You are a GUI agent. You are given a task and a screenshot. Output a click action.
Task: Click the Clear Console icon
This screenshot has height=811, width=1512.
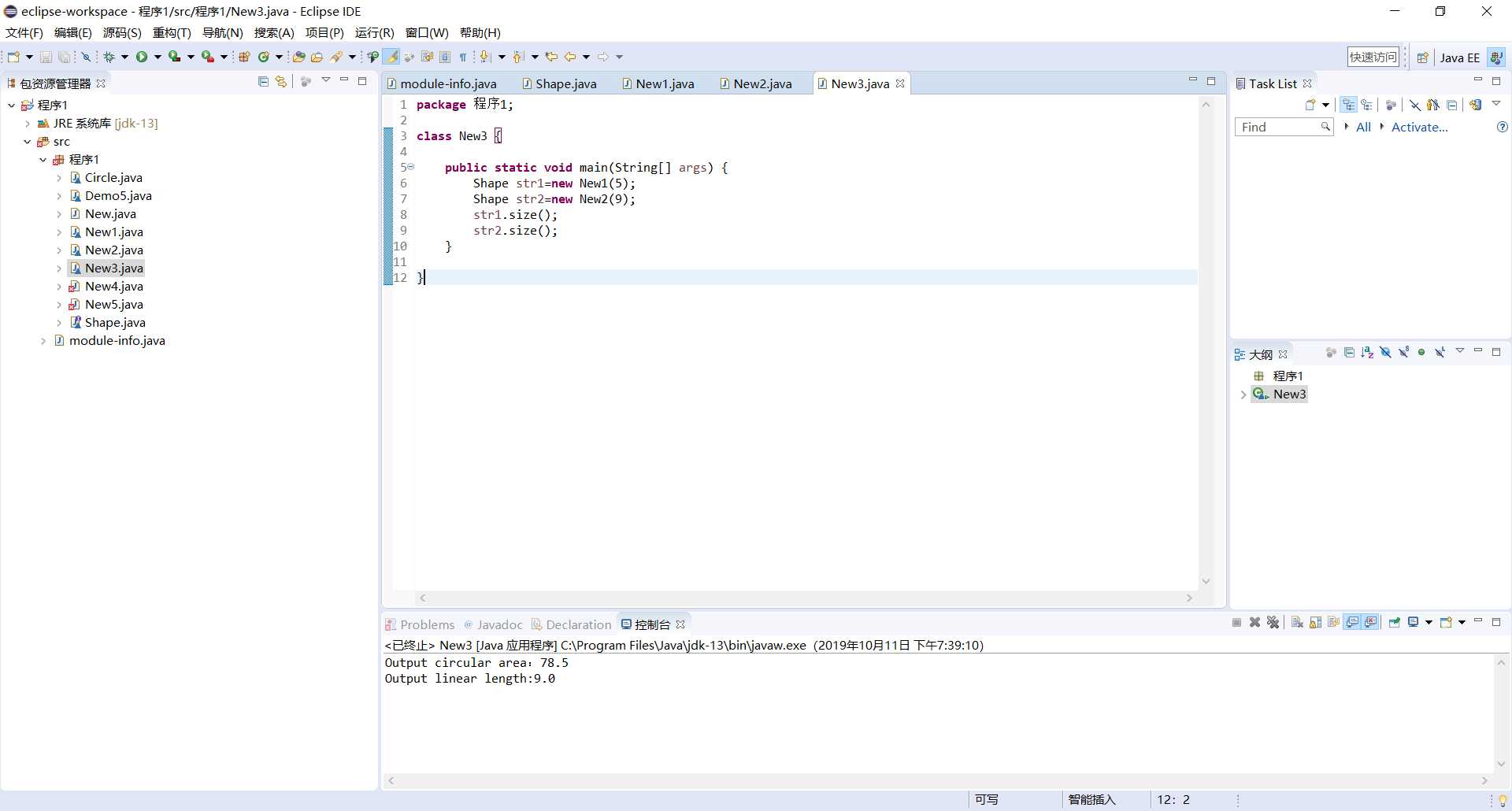[x=1297, y=623]
